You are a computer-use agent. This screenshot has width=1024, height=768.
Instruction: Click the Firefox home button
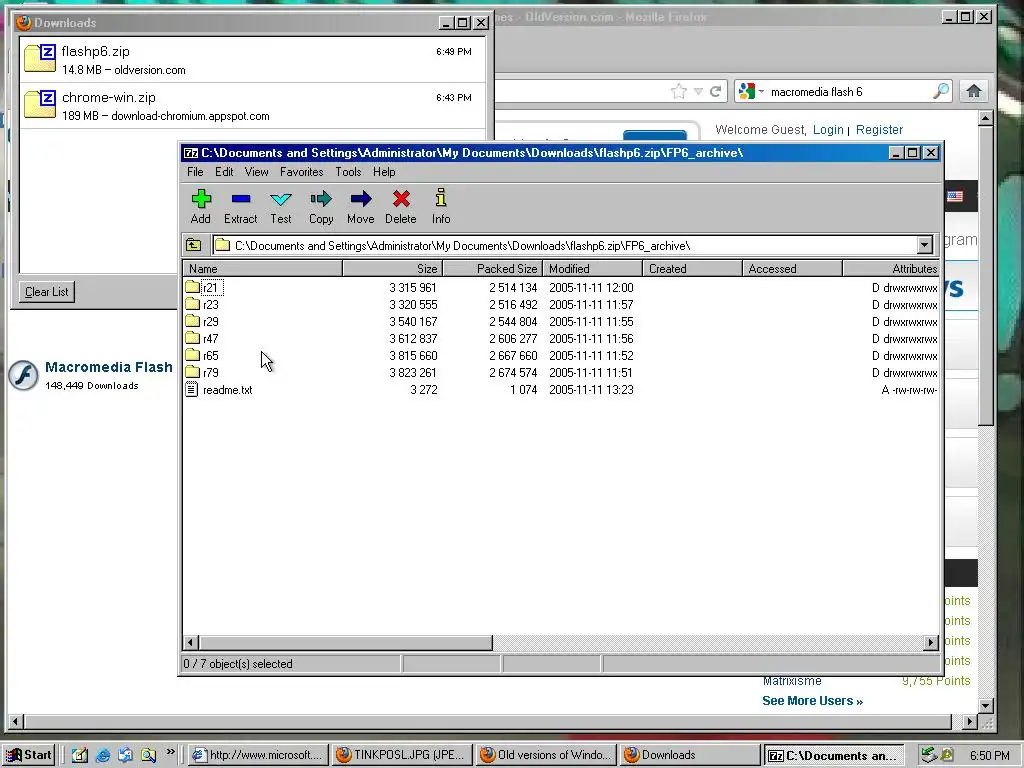(974, 91)
